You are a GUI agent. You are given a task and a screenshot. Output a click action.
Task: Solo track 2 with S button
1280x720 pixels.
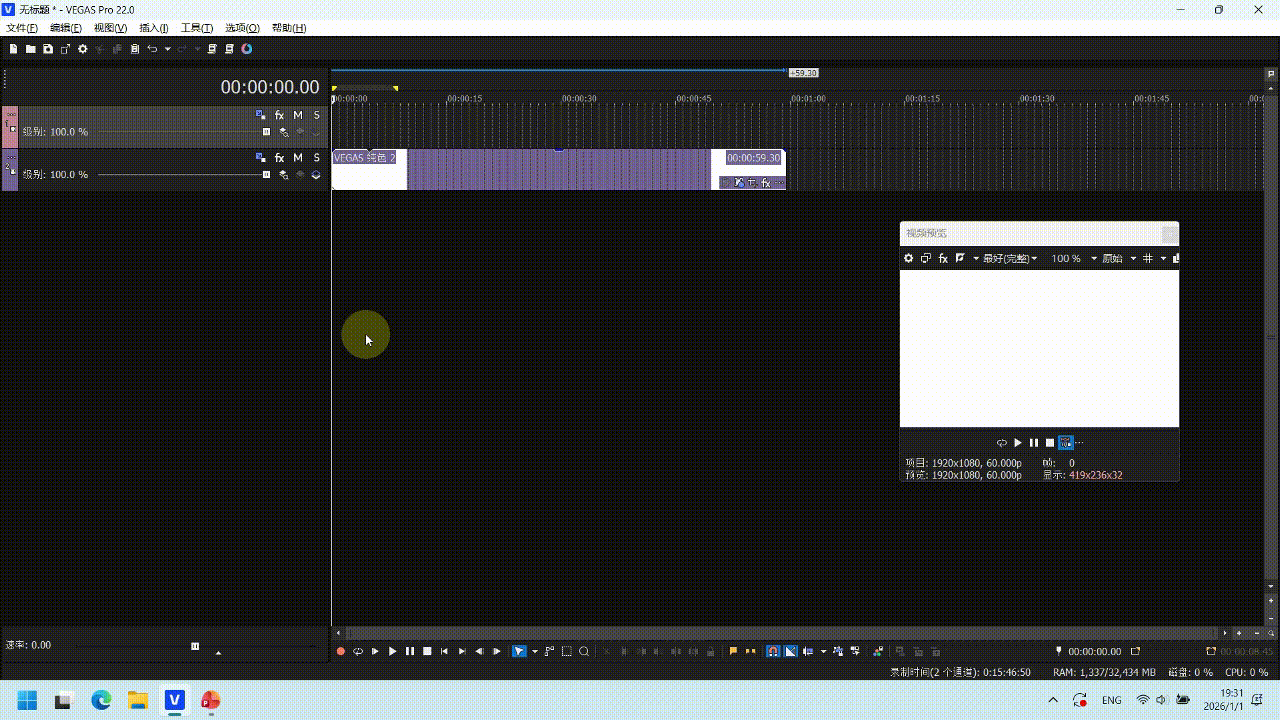(x=316, y=158)
